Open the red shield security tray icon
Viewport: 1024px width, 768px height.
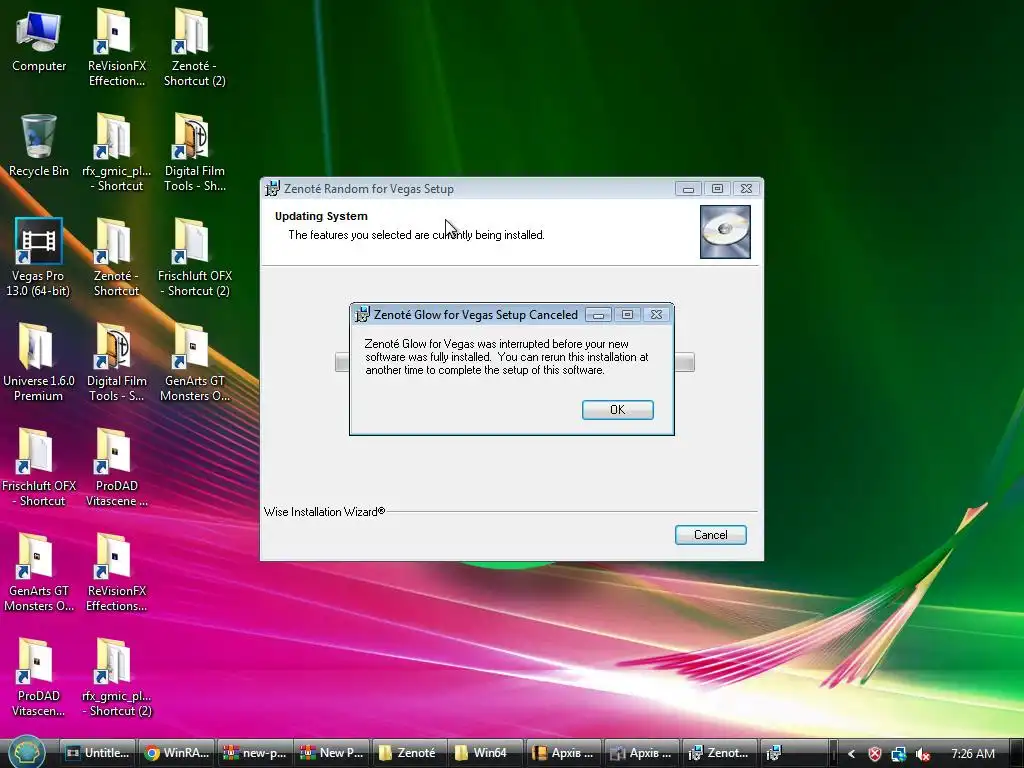[875, 754]
